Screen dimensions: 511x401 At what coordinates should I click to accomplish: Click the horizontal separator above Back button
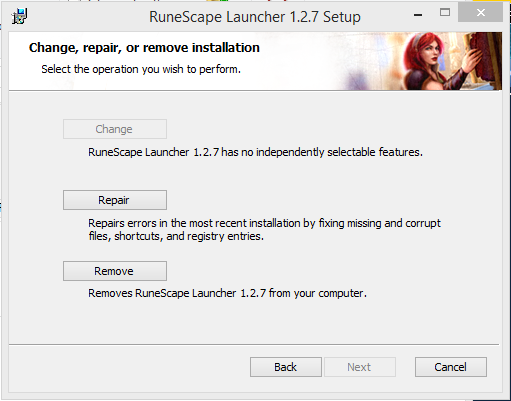254,344
